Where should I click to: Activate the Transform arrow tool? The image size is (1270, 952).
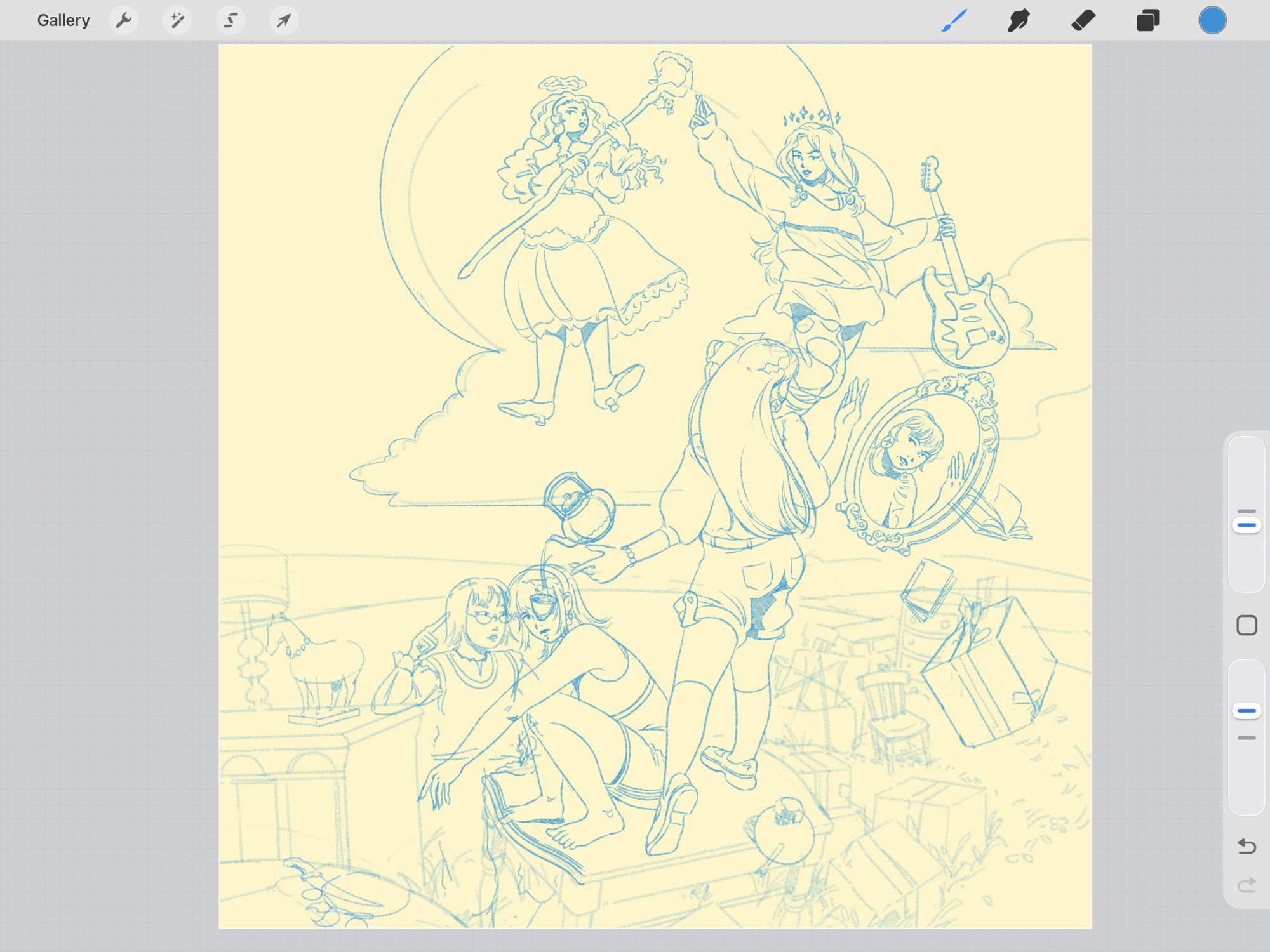[284, 20]
